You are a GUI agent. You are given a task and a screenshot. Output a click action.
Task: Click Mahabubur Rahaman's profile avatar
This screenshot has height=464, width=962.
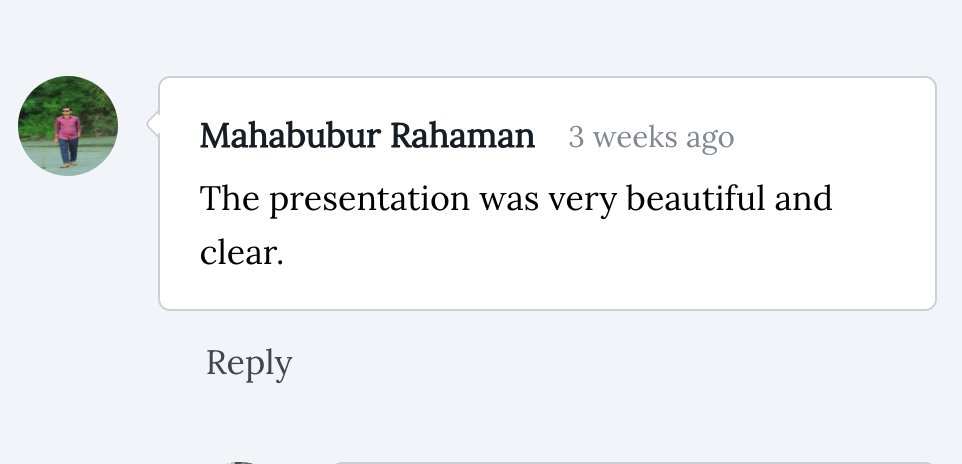[68, 126]
